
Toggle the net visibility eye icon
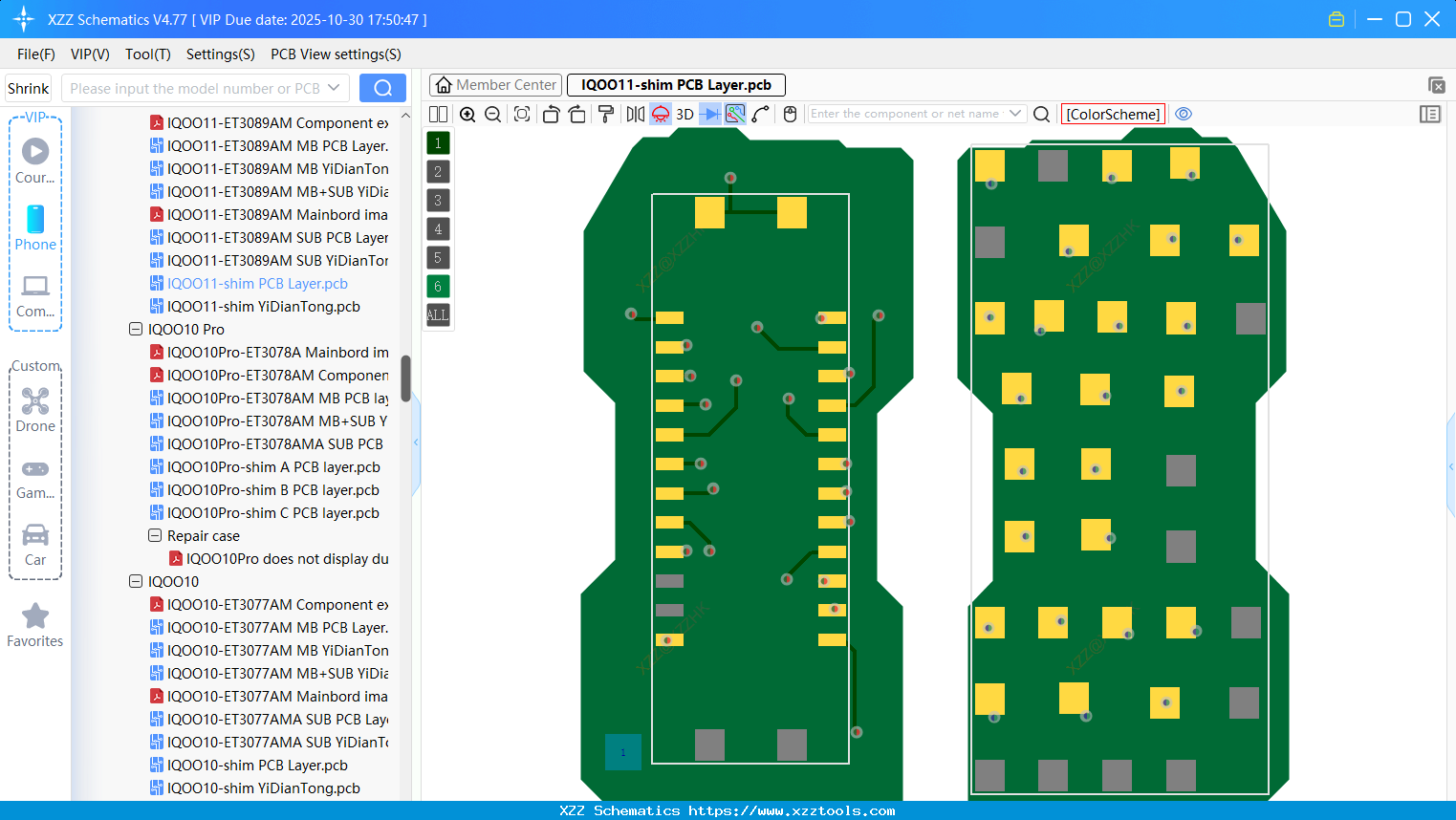click(1184, 114)
